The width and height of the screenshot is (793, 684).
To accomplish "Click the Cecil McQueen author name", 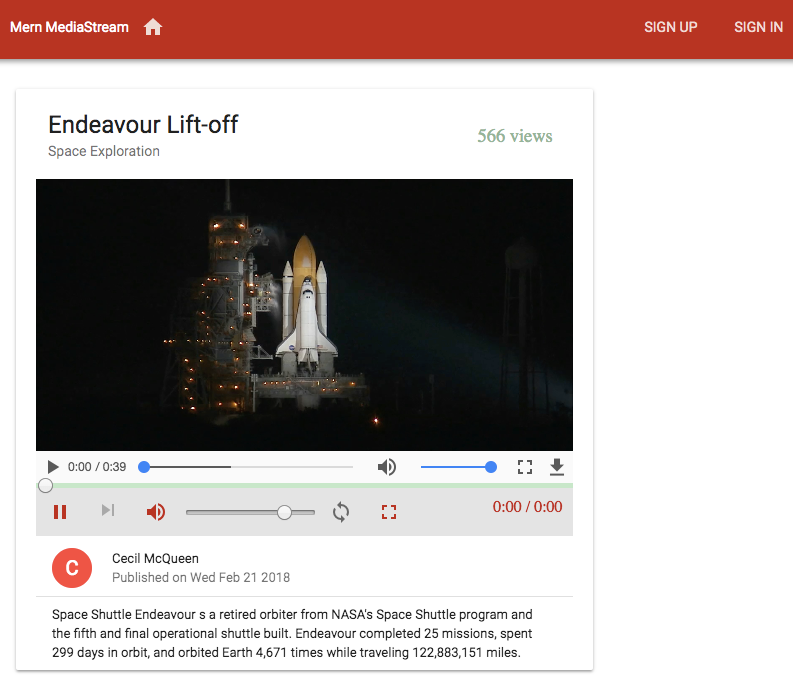I will [x=155, y=558].
